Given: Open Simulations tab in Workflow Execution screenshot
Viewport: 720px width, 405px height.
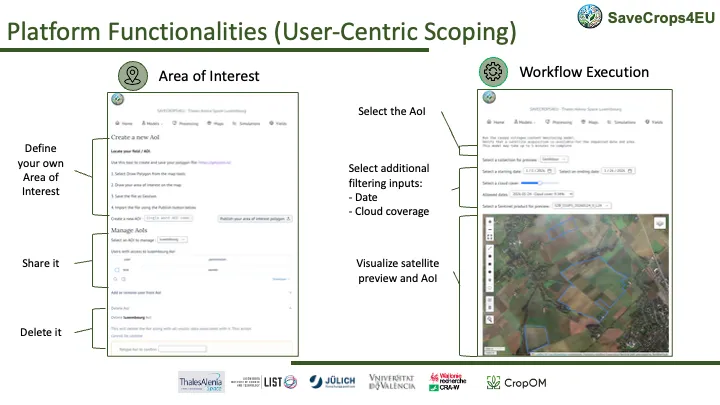Looking at the screenshot, I should 622,122.
